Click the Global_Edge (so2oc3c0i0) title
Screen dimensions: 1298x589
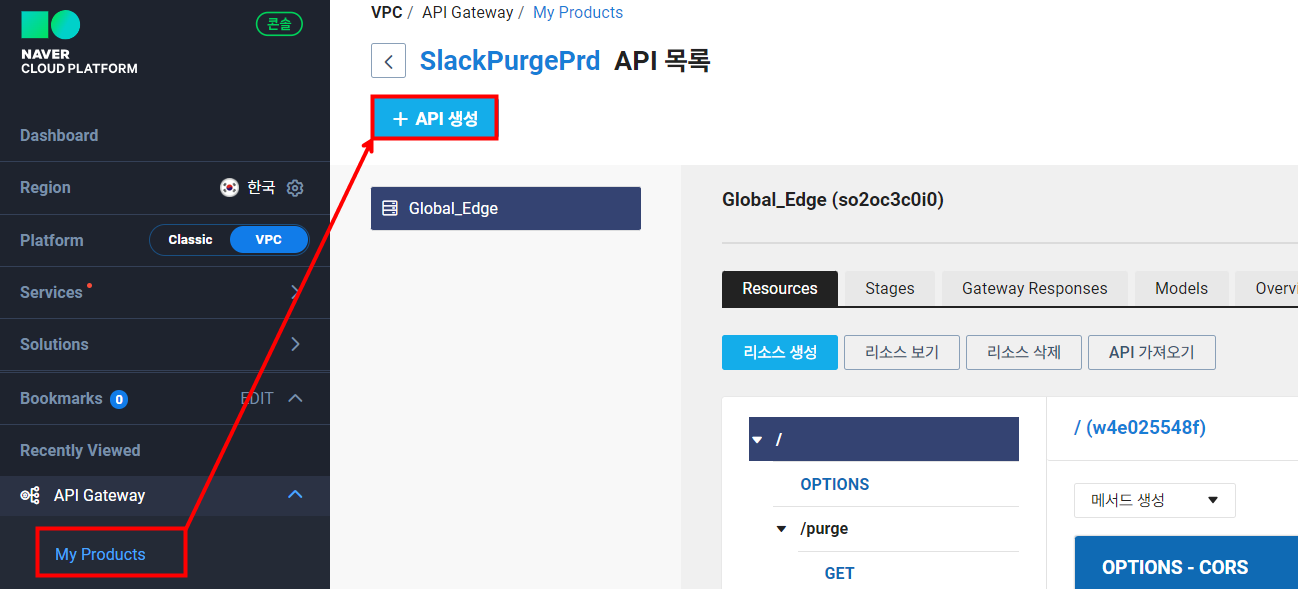833,200
